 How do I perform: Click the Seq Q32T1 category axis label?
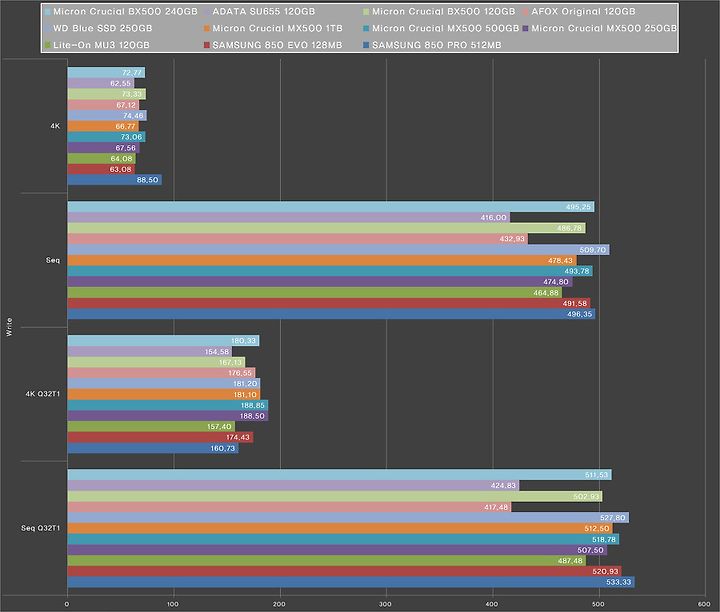click(x=40, y=528)
